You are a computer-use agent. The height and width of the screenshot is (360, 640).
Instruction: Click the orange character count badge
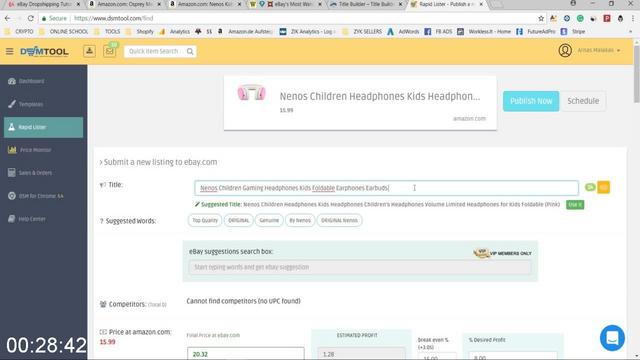pyautogui.click(x=604, y=187)
